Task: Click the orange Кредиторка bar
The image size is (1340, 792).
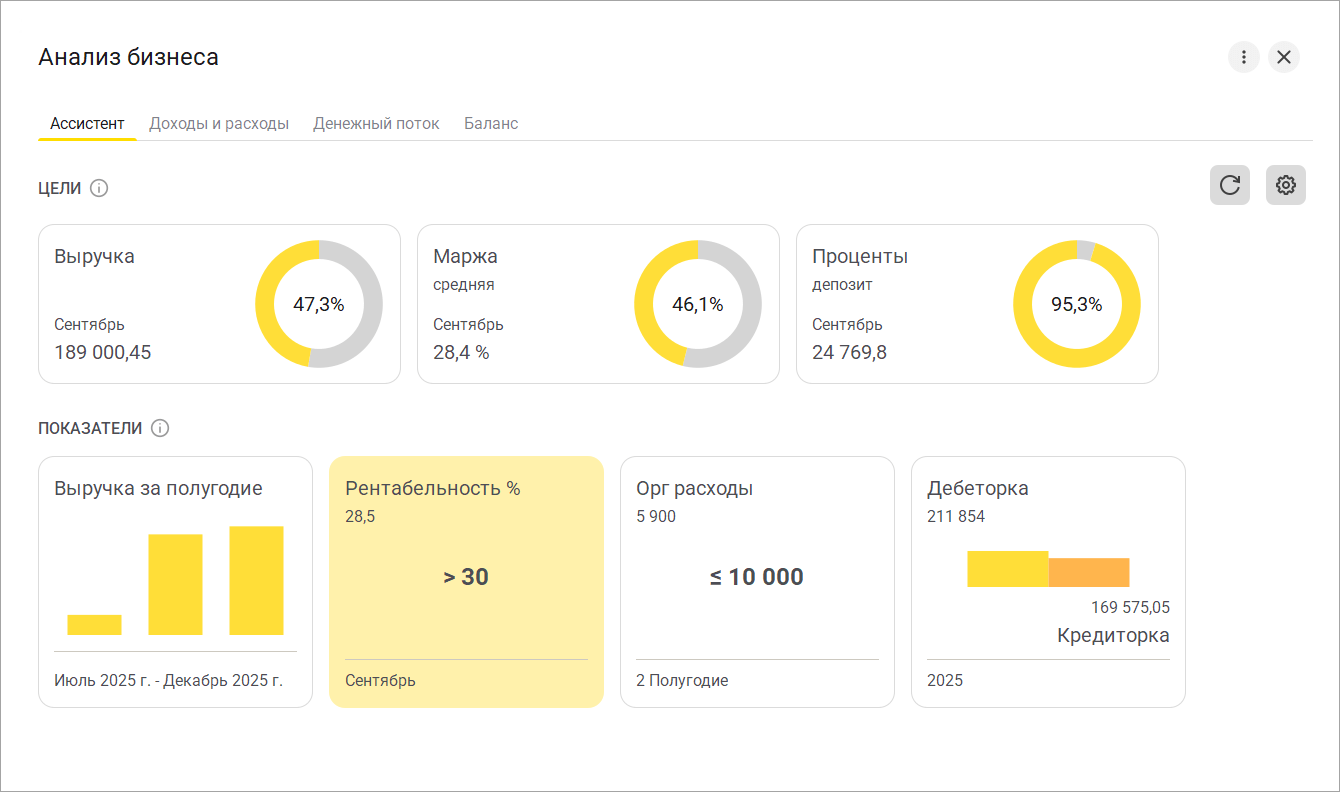Action: pos(1089,572)
